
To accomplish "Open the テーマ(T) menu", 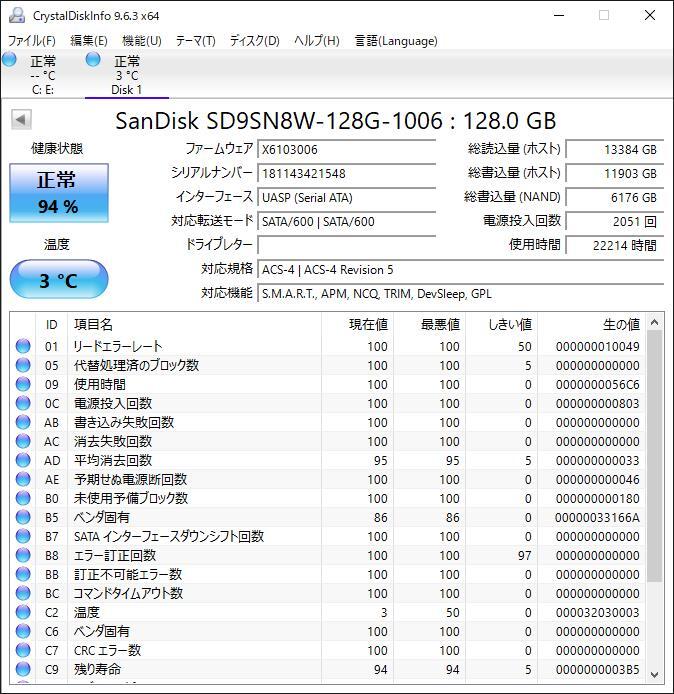I will click(x=196, y=41).
